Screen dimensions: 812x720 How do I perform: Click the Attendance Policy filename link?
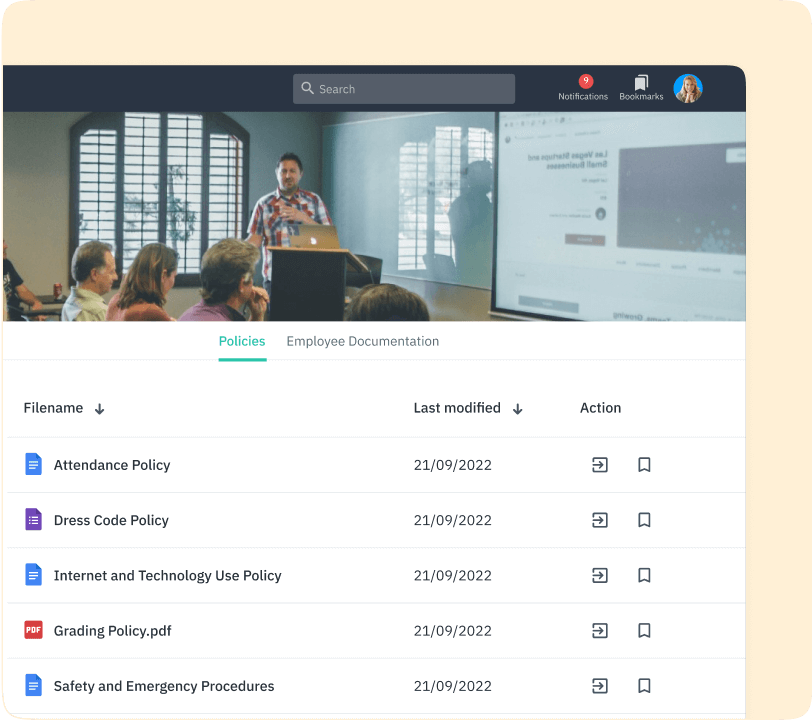click(112, 465)
